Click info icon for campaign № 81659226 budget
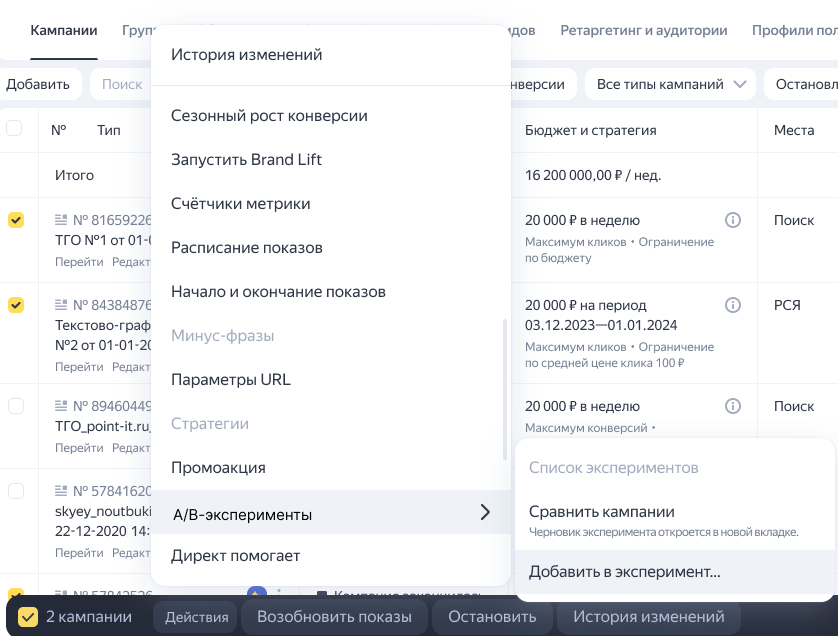 tap(732, 220)
